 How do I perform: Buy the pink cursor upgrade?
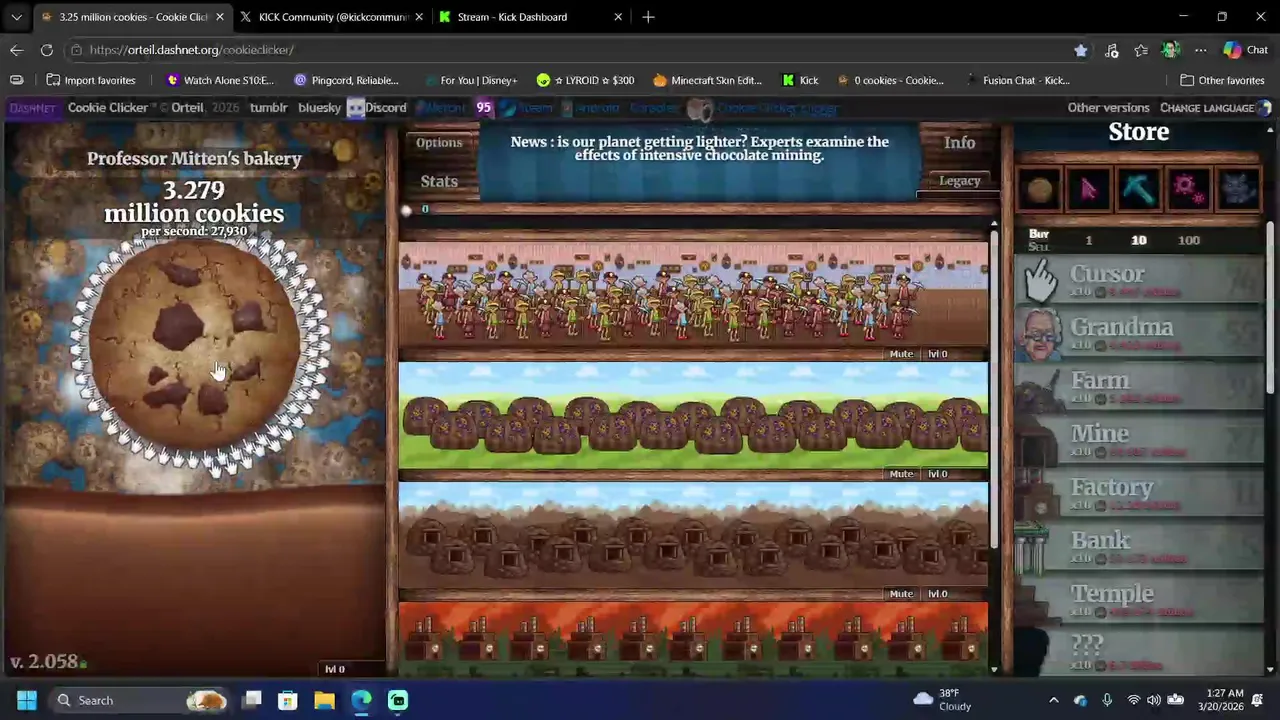tap(1089, 189)
